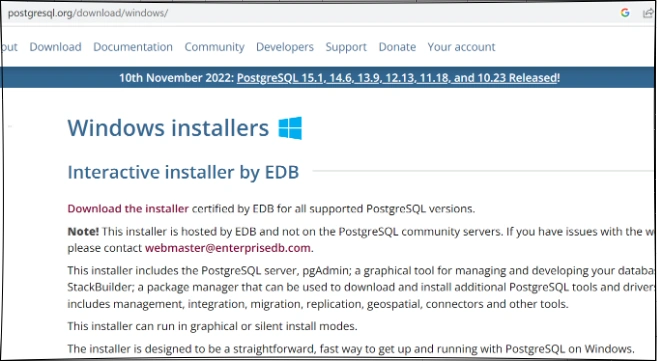The image size is (657, 361).
Task: Click the webmaster@enterprisedb.com email link
Action: [228, 248]
